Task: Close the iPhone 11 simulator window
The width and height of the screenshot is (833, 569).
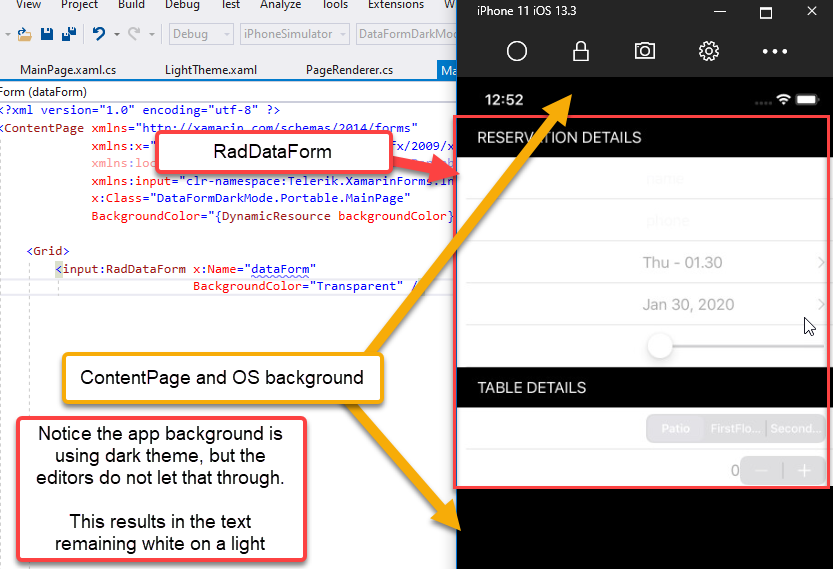Action: [812, 11]
